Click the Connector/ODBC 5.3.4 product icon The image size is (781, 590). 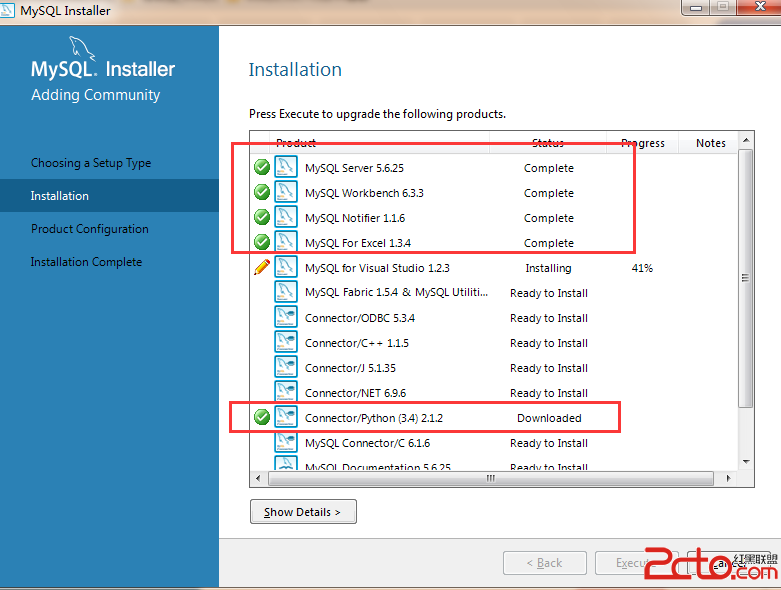tap(286, 317)
